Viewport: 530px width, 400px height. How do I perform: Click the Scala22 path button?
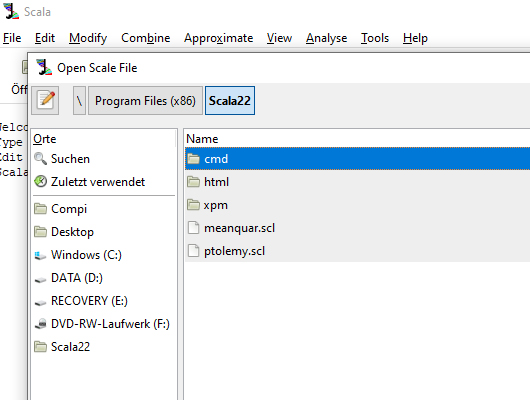click(230, 100)
